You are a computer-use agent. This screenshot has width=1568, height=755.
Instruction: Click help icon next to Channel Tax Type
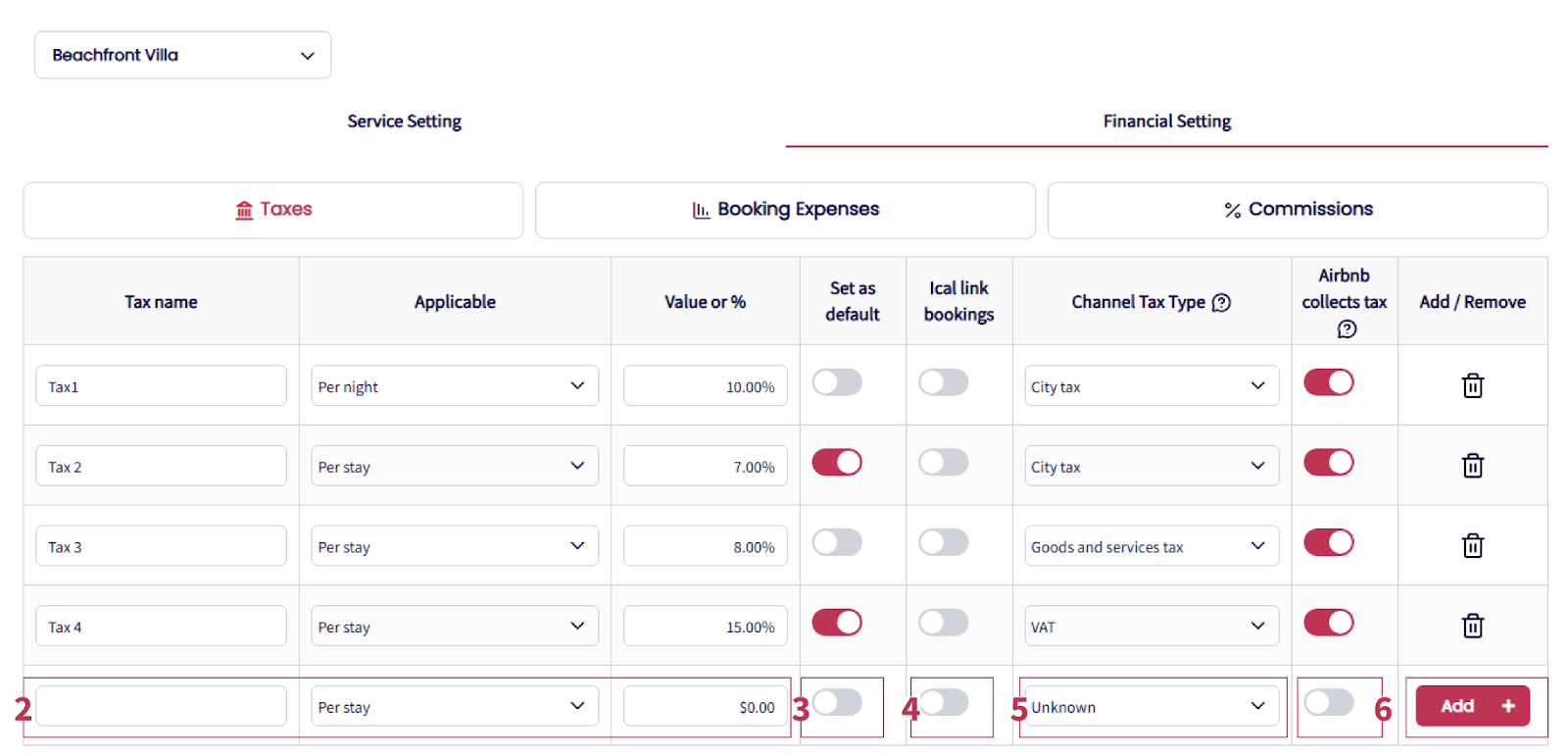[1221, 303]
